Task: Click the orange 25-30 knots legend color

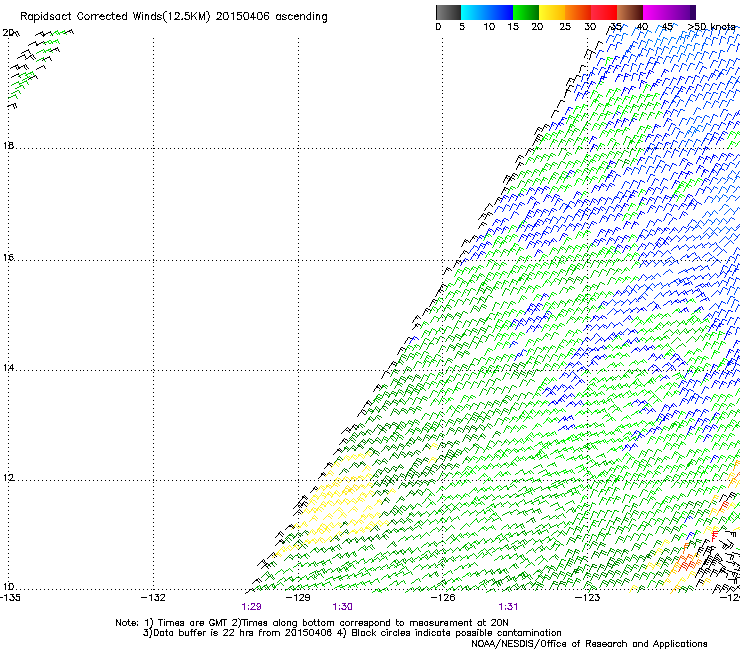Action: point(578,12)
